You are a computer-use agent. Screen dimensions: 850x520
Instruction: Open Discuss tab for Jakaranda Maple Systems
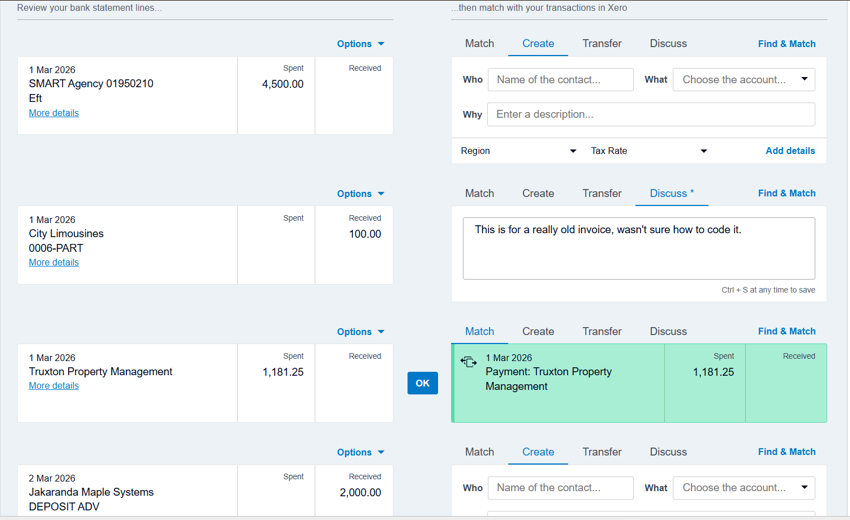point(667,452)
